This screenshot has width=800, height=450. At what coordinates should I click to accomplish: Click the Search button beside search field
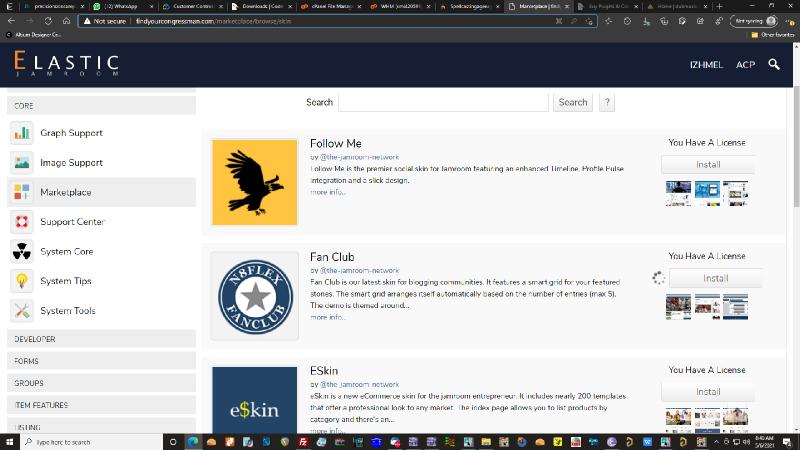[x=573, y=102]
